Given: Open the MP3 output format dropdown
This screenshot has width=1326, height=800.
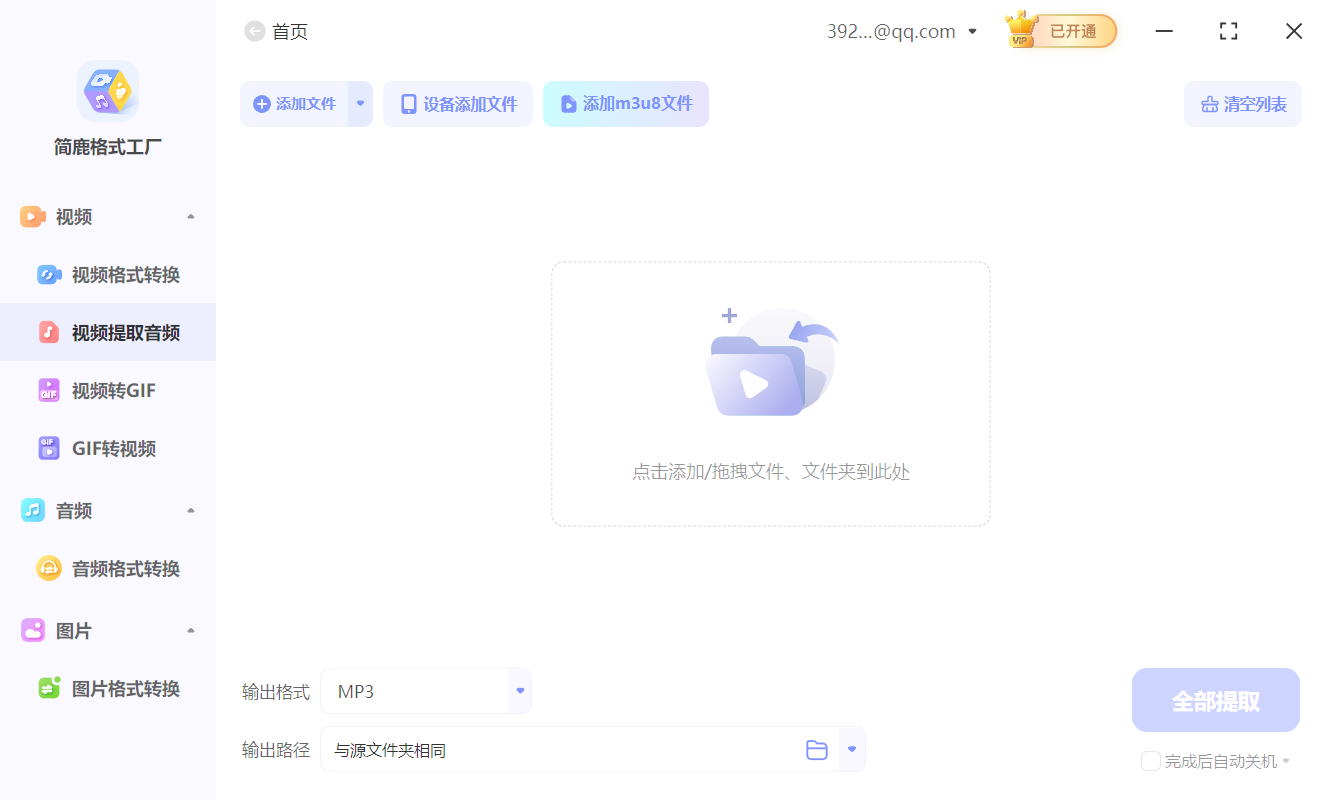Looking at the screenshot, I should [519, 690].
